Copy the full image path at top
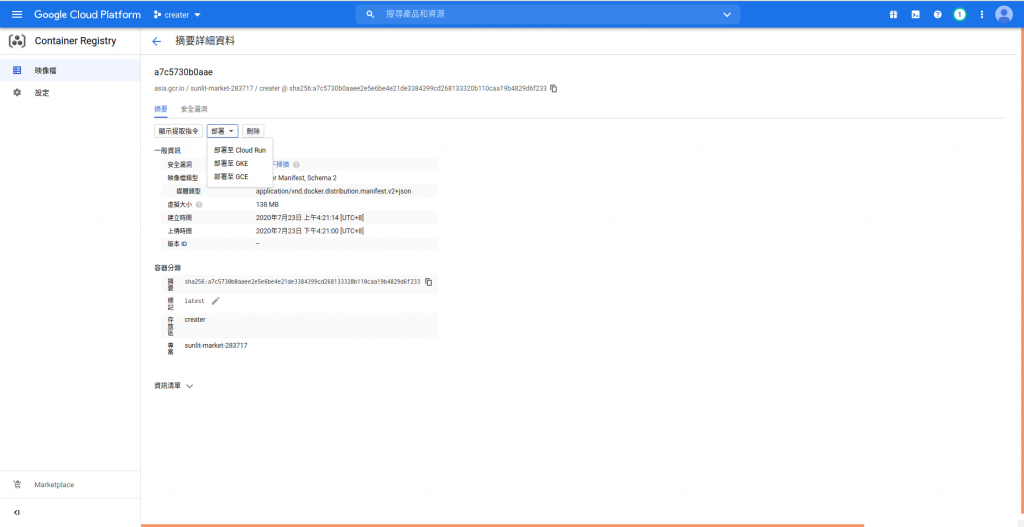 554,88
